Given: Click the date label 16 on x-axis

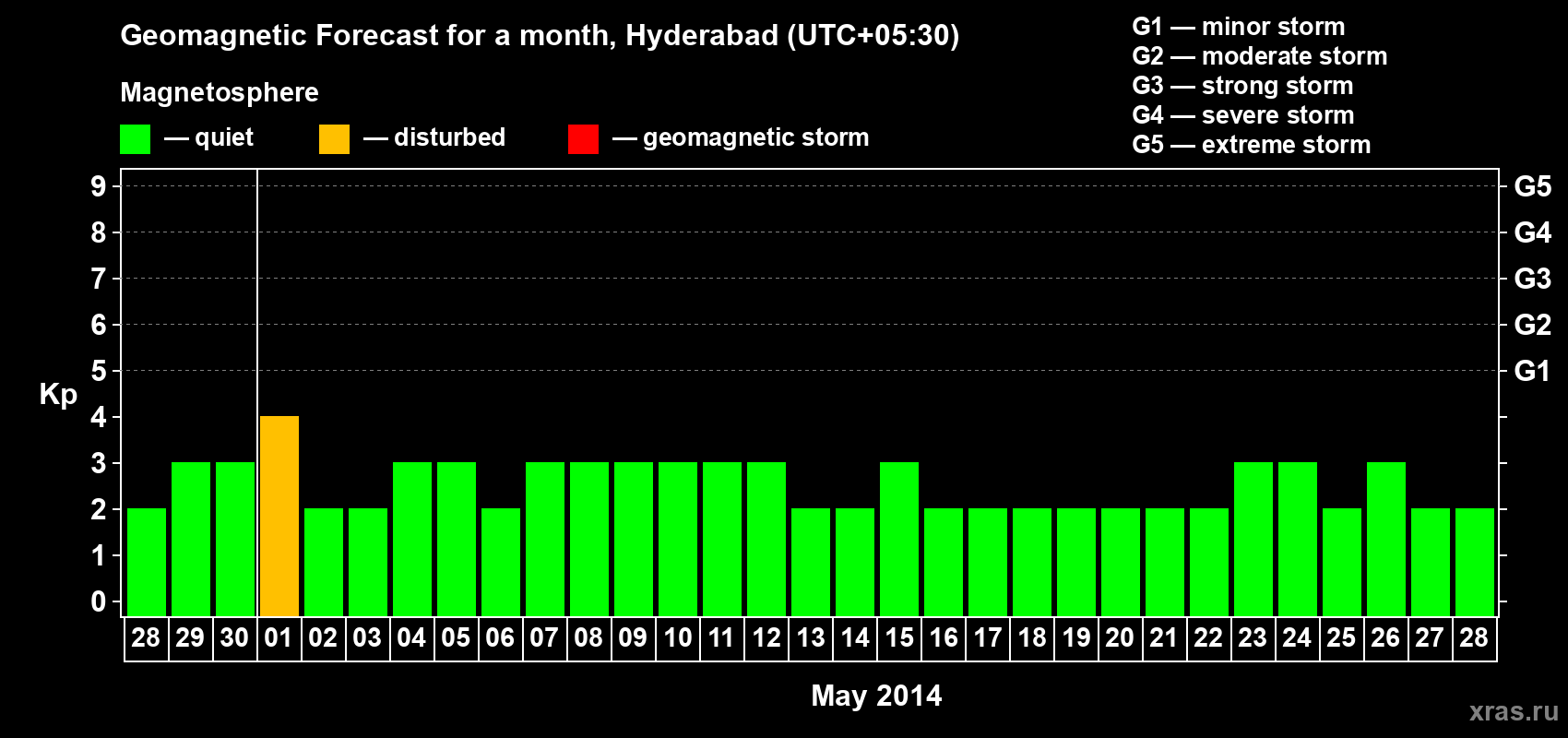Looking at the screenshot, I should 944,637.
